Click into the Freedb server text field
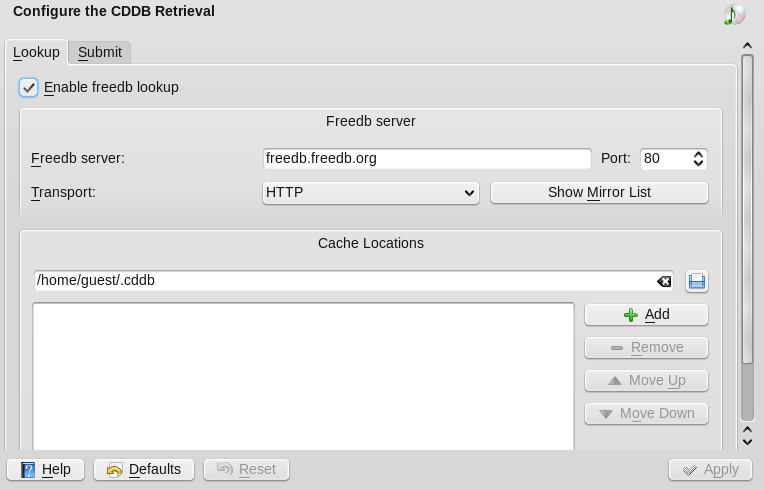764x490 pixels. 427,159
